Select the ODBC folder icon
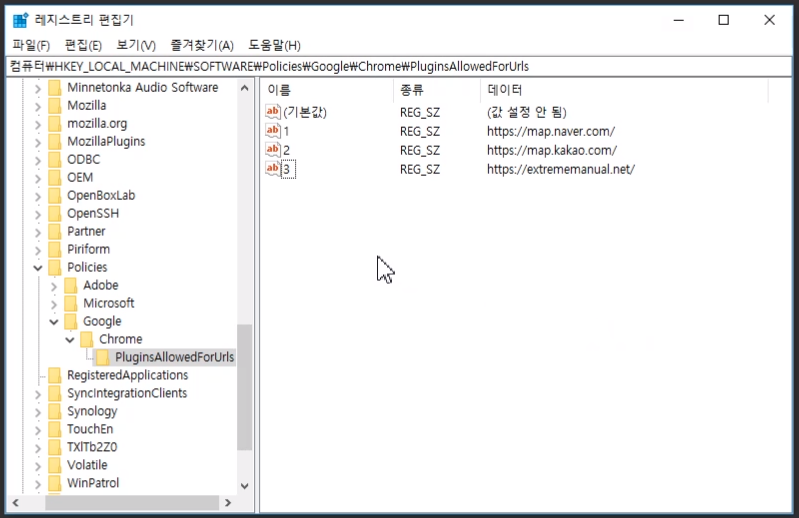Viewport: 799px width, 518px height. 55,159
